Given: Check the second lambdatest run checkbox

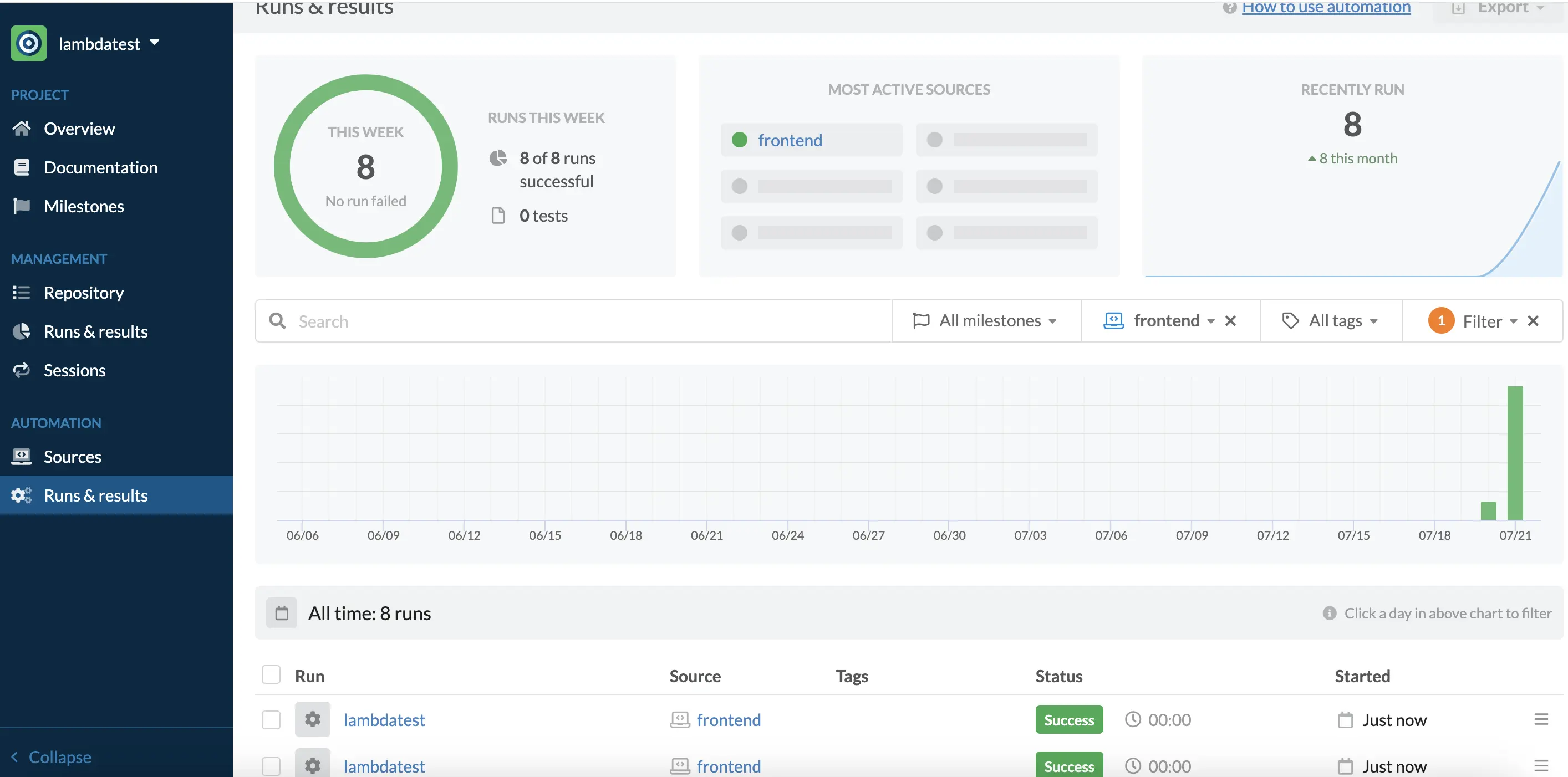Looking at the screenshot, I should pyautogui.click(x=271, y=765).
